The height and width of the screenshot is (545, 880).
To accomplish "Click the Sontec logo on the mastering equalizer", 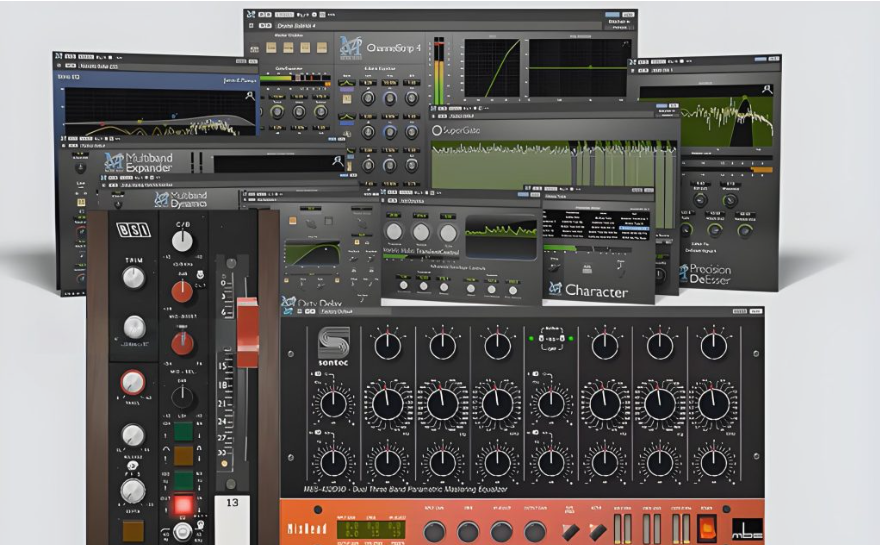I will (333, 346).
